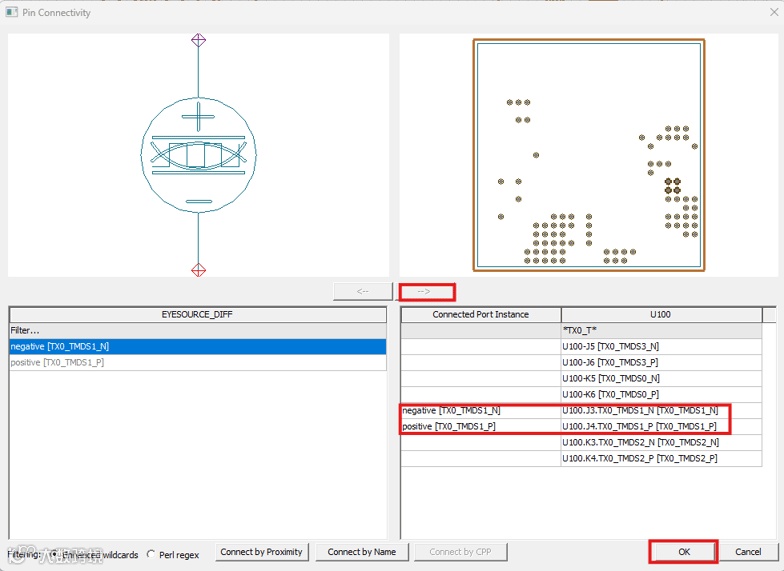Click Connect by Proximity button
784x571 pixels.
pyautogui.click(x=262, y=552)
